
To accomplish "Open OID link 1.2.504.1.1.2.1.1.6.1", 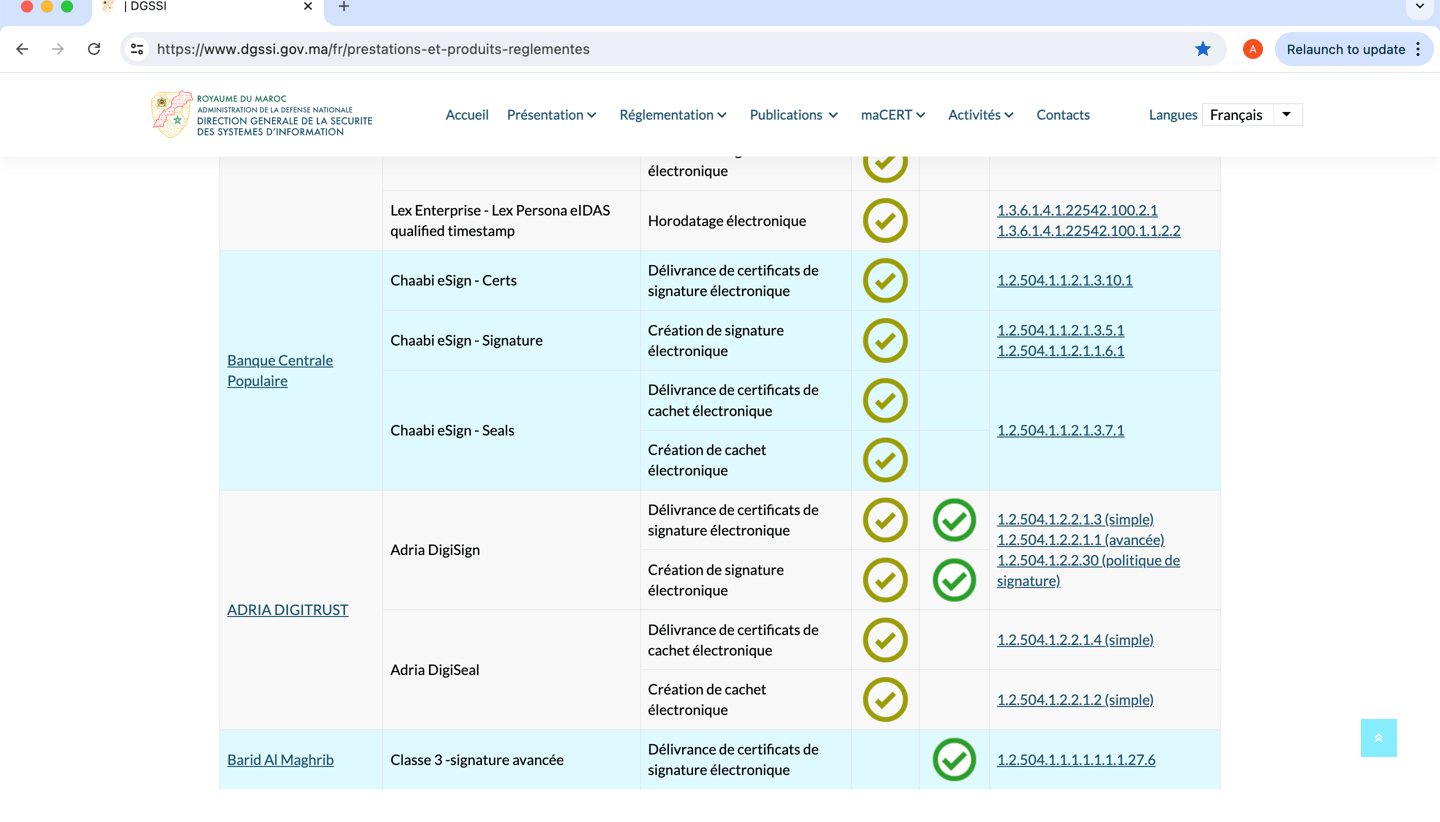I will click(1060, 351).
